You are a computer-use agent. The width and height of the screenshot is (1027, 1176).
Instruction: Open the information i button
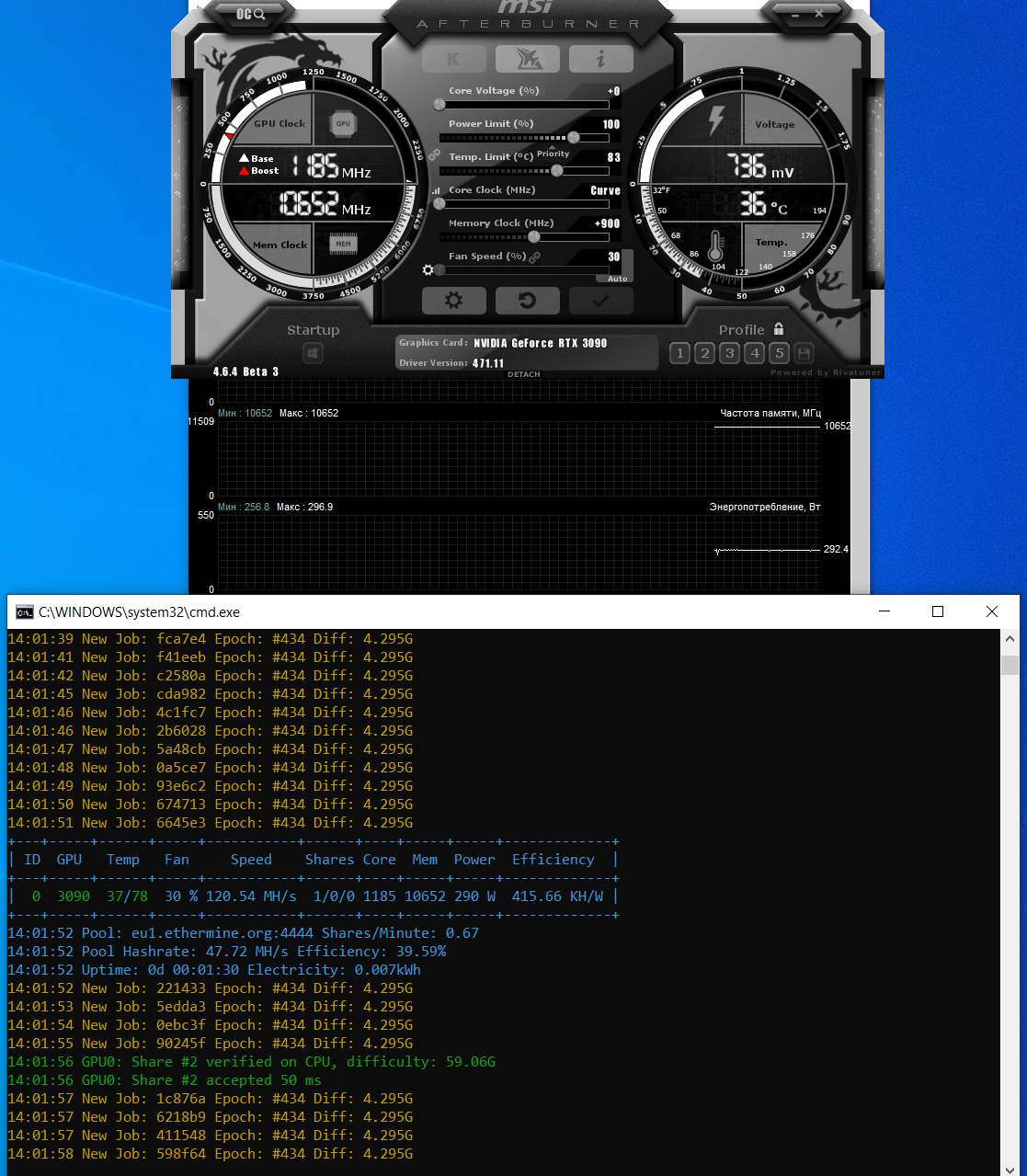(x=600, y=59)
